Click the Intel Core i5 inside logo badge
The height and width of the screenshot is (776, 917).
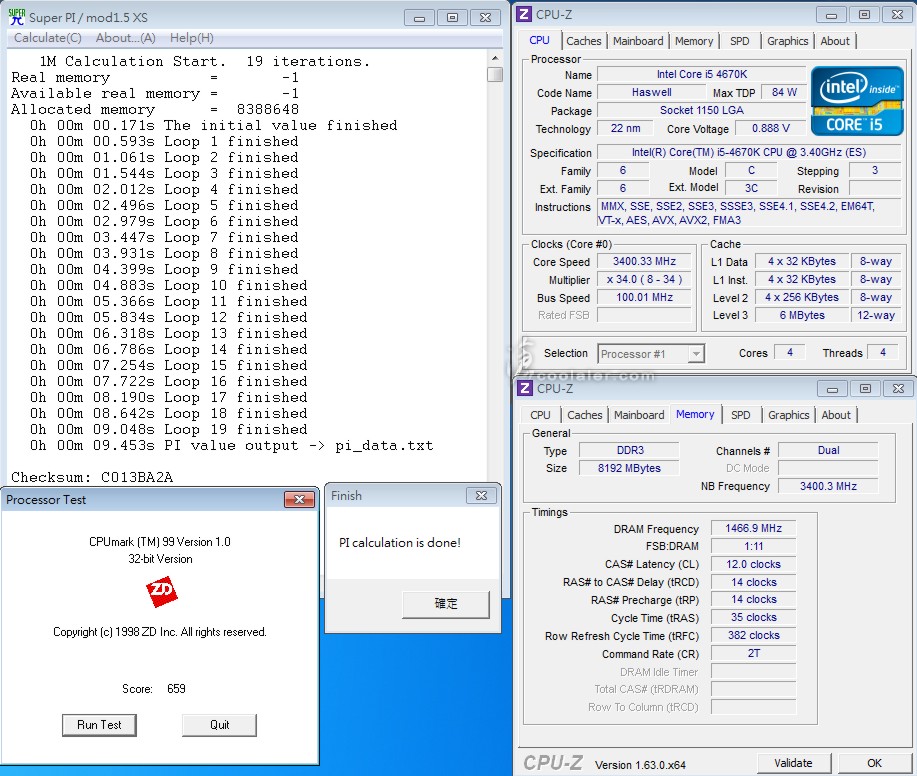(857, 101)
